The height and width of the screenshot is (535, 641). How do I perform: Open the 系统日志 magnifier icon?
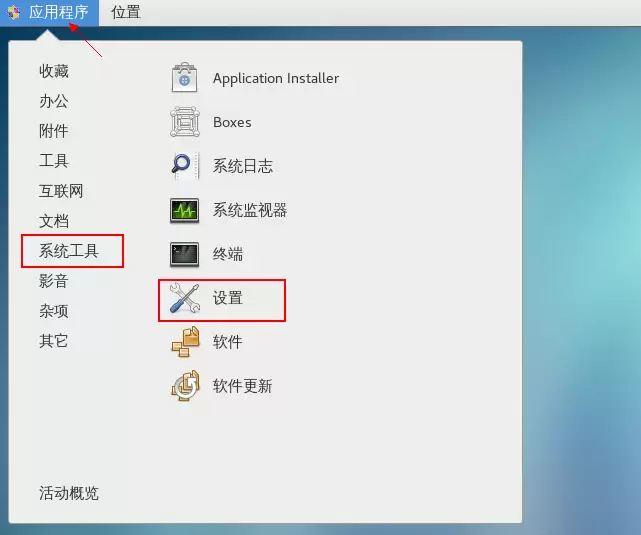[x=184, y=166]
